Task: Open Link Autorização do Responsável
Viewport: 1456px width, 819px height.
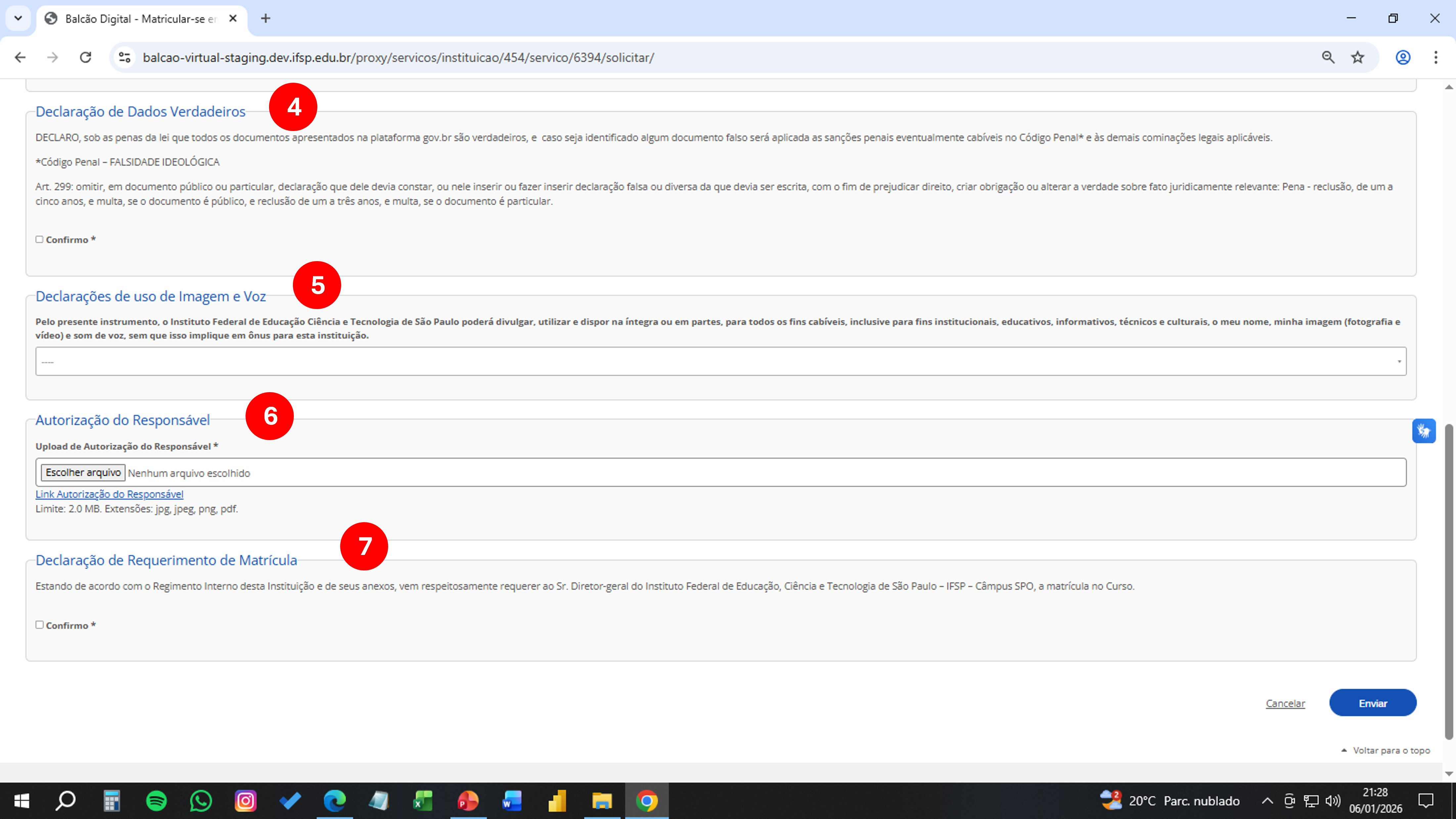Action: click(109, 494)
